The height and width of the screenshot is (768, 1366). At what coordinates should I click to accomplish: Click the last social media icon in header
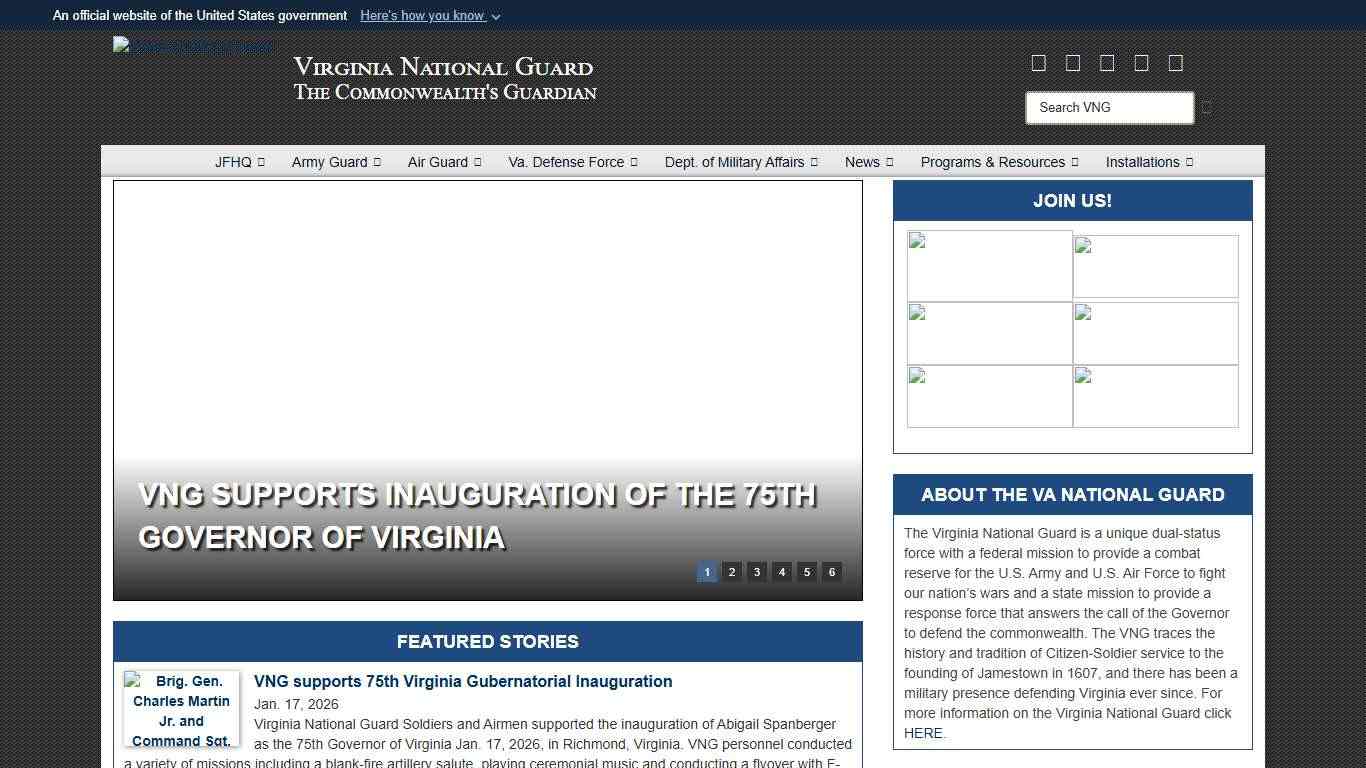click(1176, 63)
